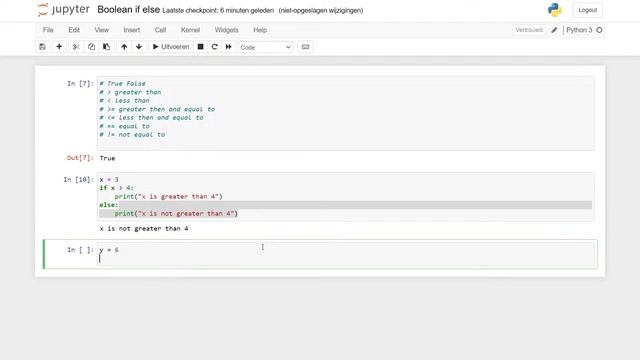The width and height of the screenshot is (640, 360).
Task: Move the selected cell down with the arrow
Action: [139, 47]
